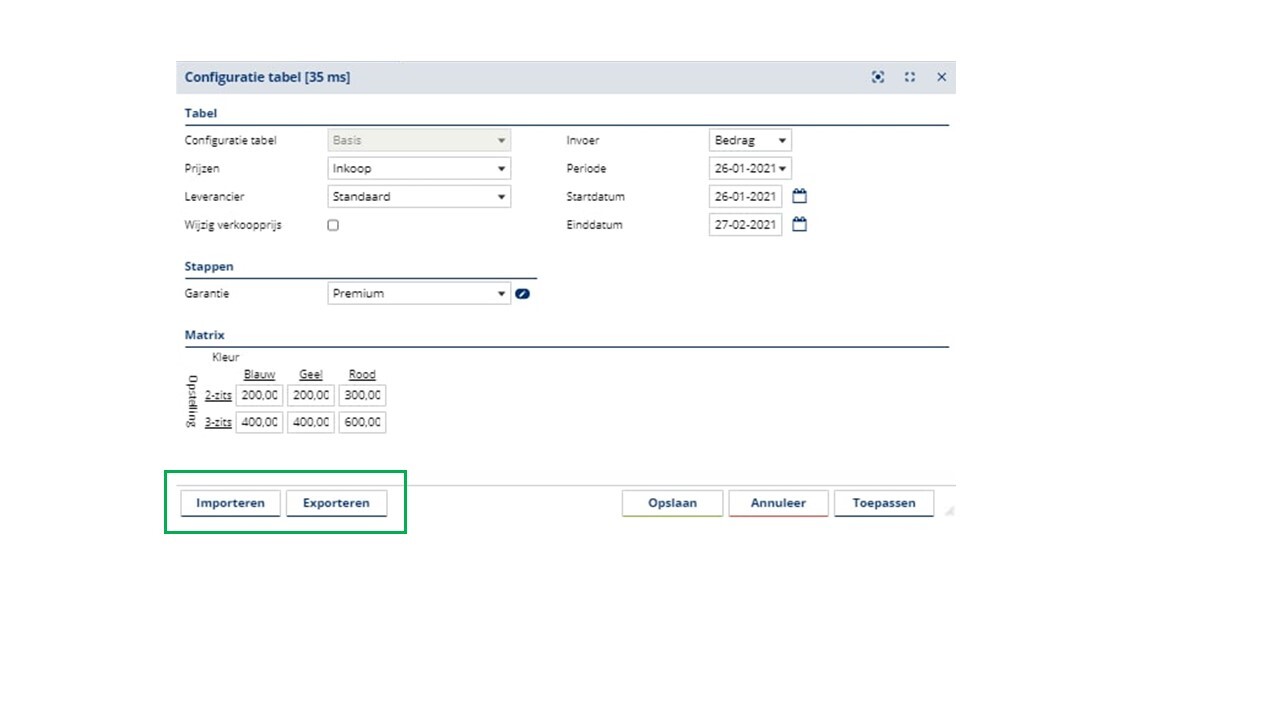This screenshot has width=1280, height=720.
Task: Click the edit icon next to Garantie
Action: tap(522, 294)
